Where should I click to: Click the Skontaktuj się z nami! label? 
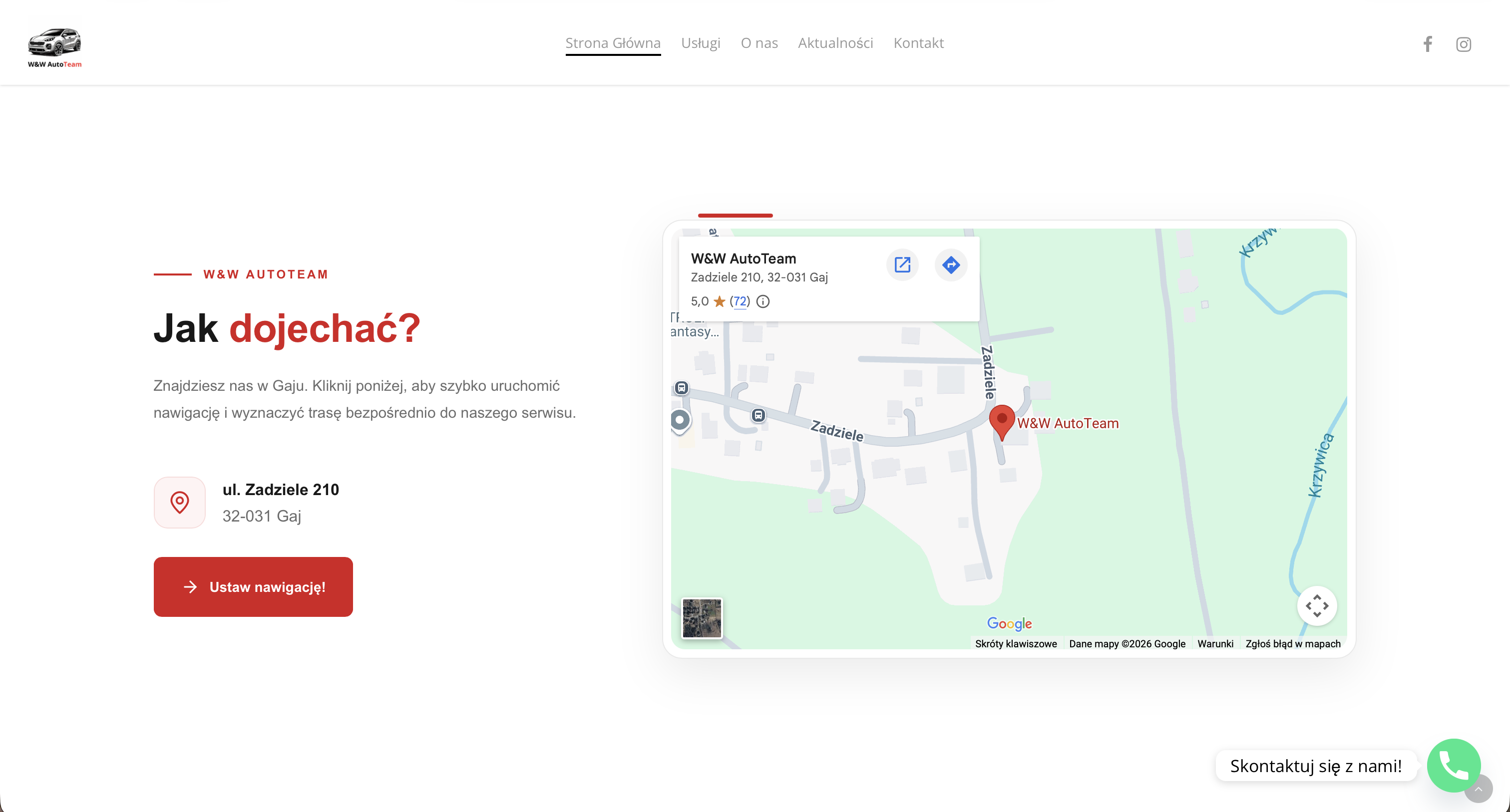[1315, 766]
